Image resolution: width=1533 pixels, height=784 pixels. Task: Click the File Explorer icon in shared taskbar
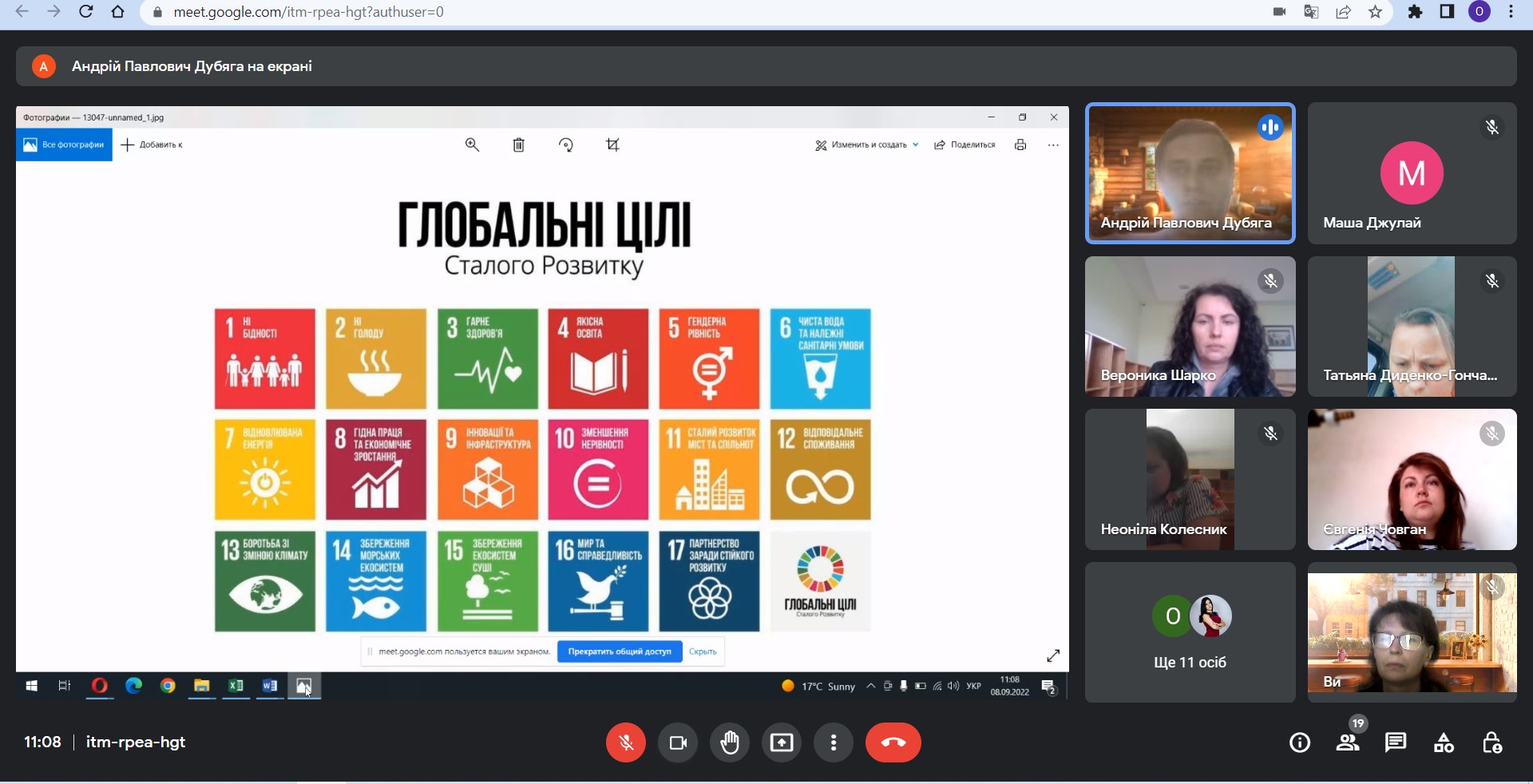point(201,686)
